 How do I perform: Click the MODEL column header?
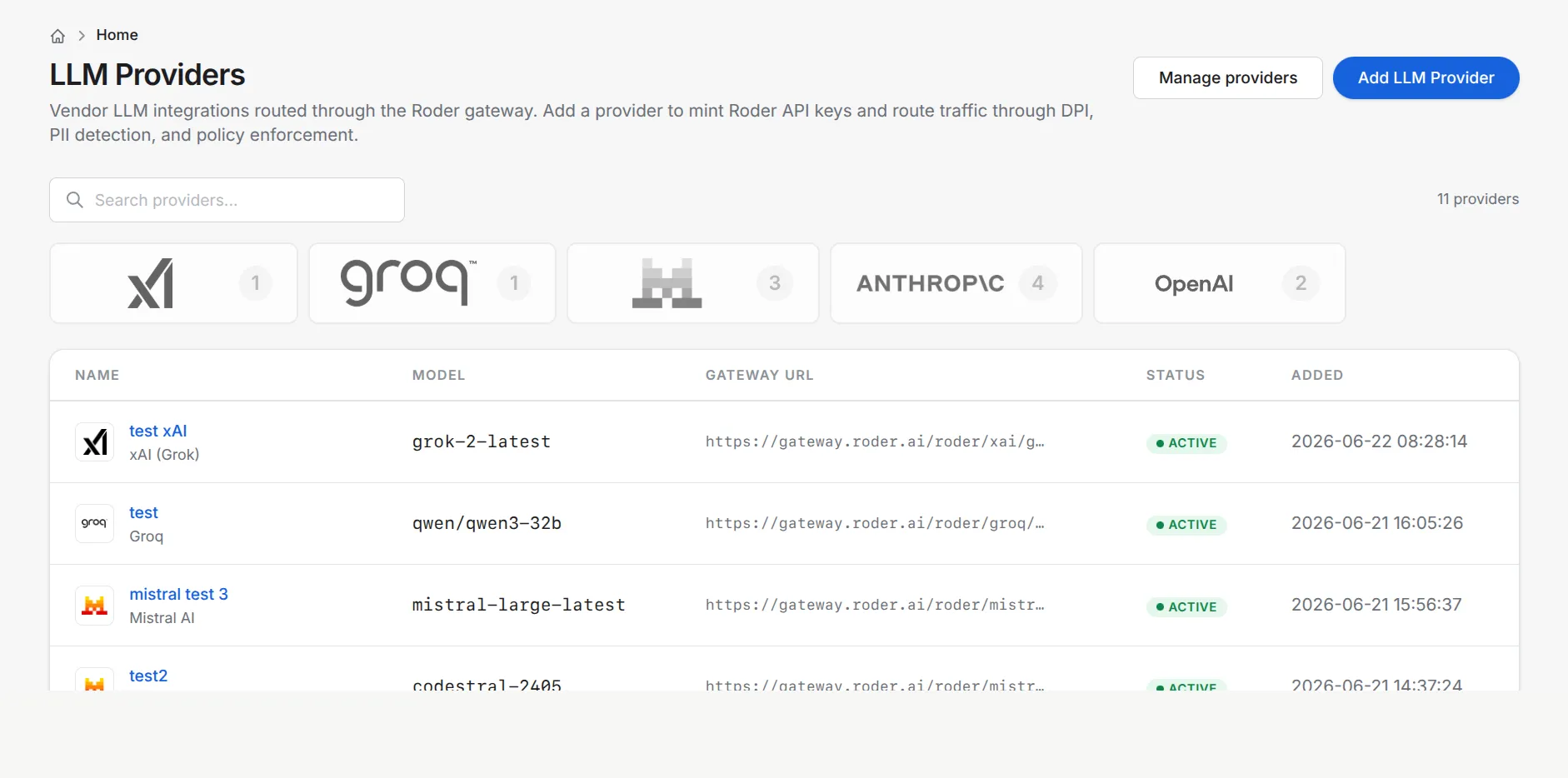[438, 375]
